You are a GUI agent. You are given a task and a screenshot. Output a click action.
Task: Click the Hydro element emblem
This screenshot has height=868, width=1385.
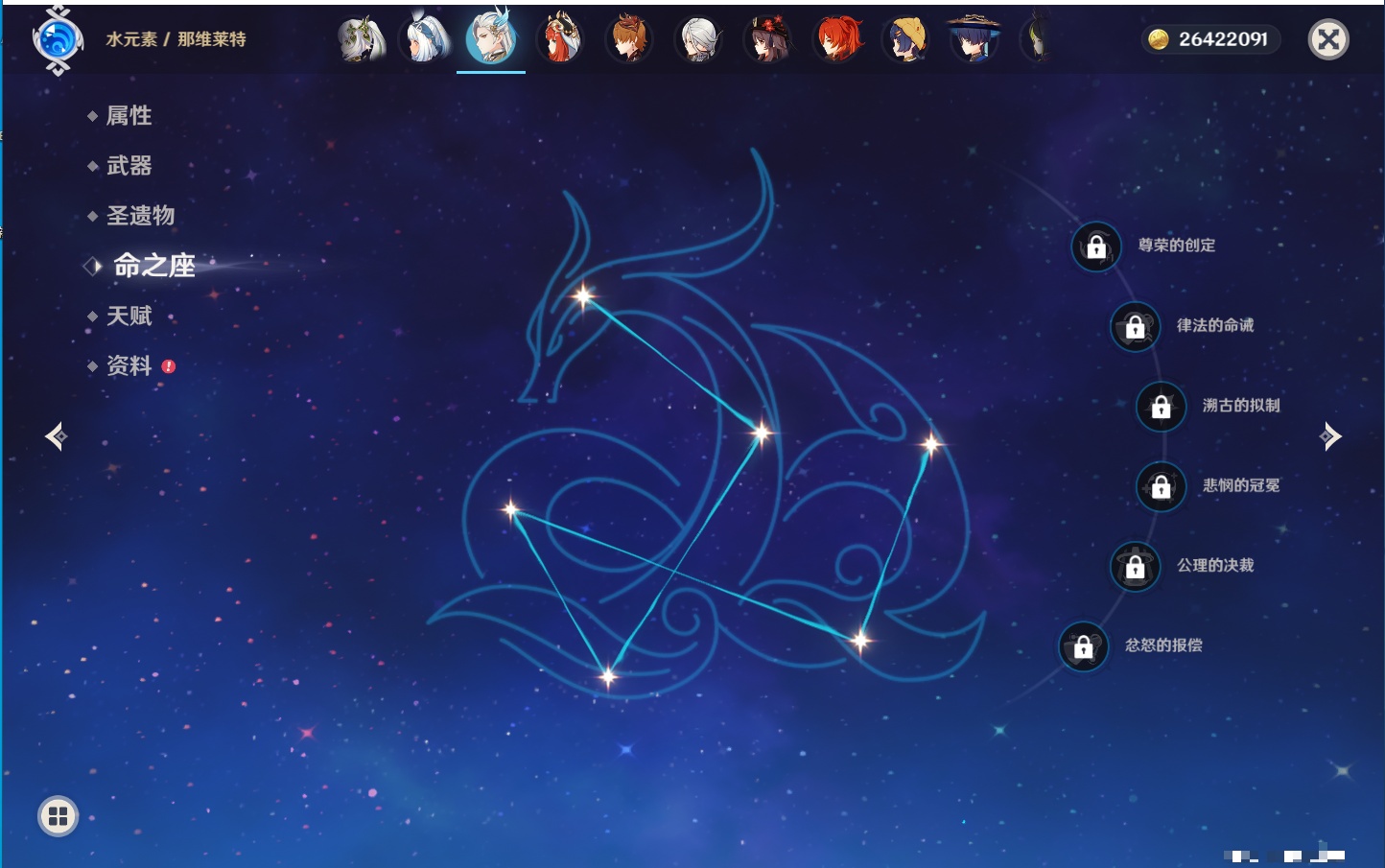pyautogui.click(x=58, y=40)
